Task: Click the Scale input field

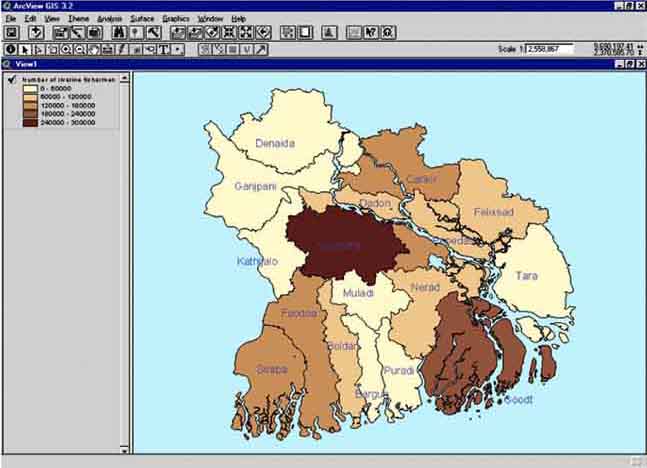Action: tap(550, 48)
